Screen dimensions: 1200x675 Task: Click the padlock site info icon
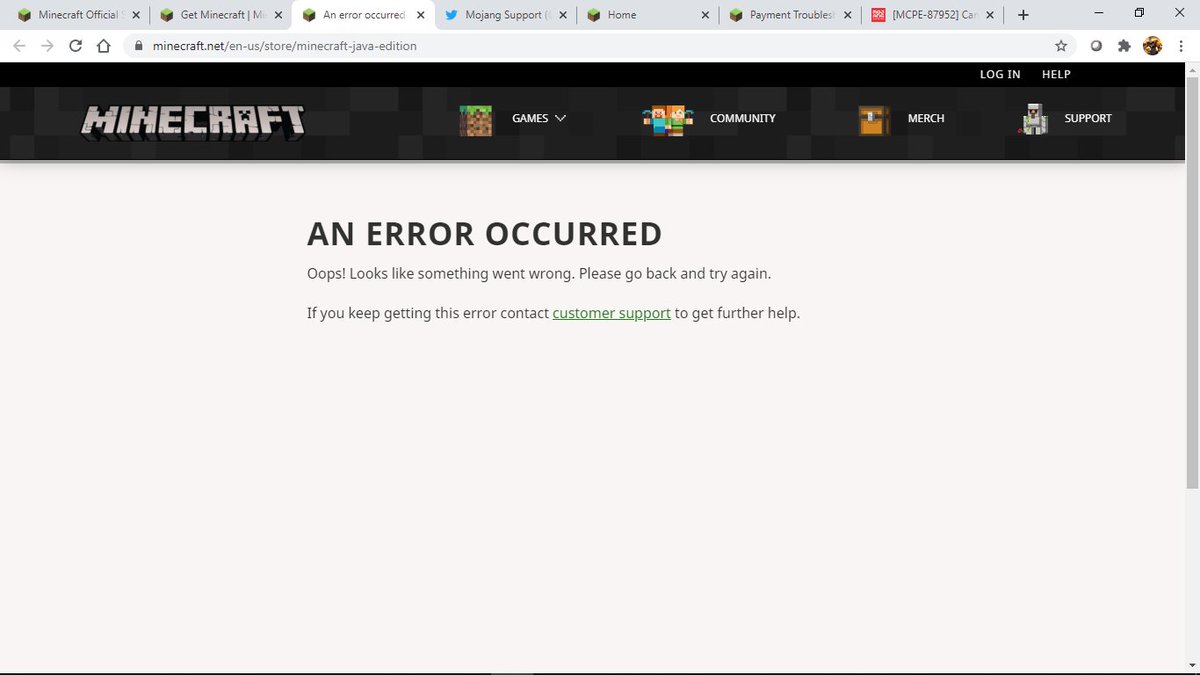(x=138, y=46)
